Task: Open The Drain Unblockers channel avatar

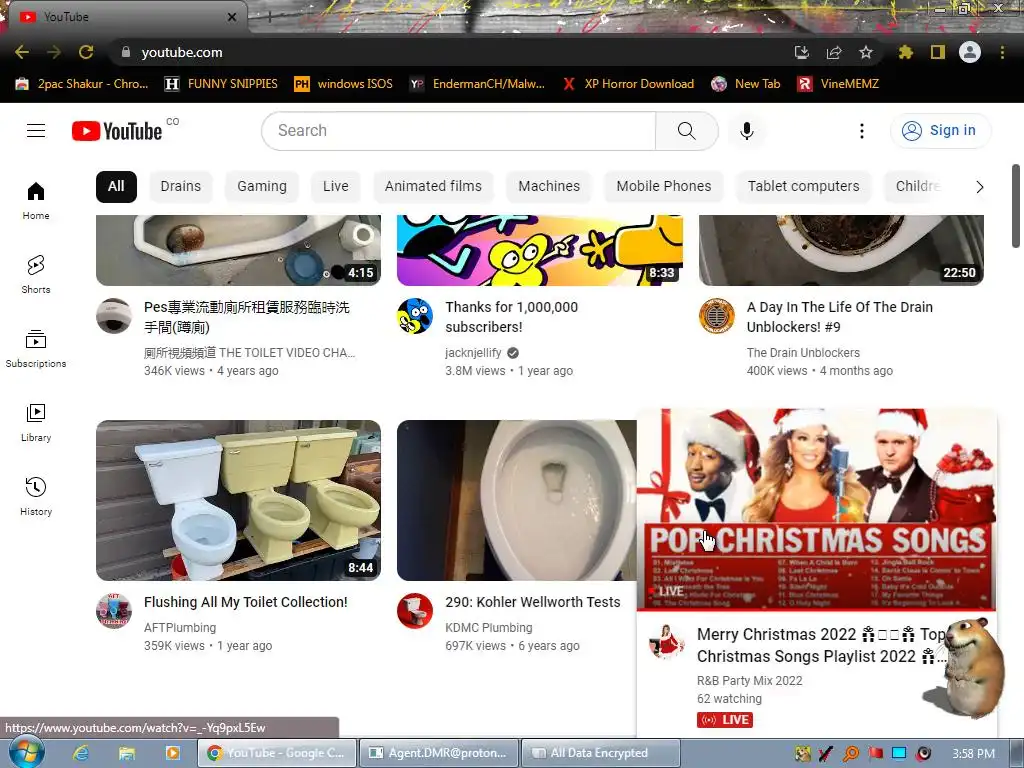Action: [x=716, y=316]
